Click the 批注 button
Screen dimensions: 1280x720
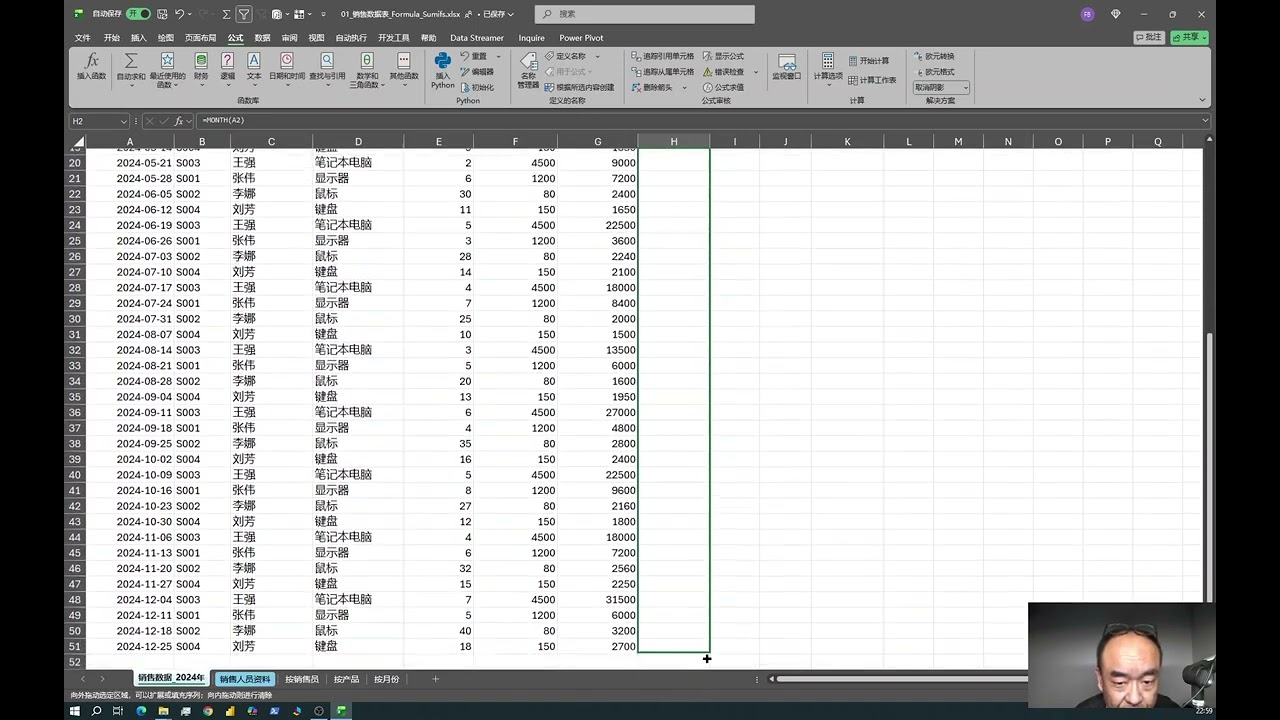[1149, 37]
